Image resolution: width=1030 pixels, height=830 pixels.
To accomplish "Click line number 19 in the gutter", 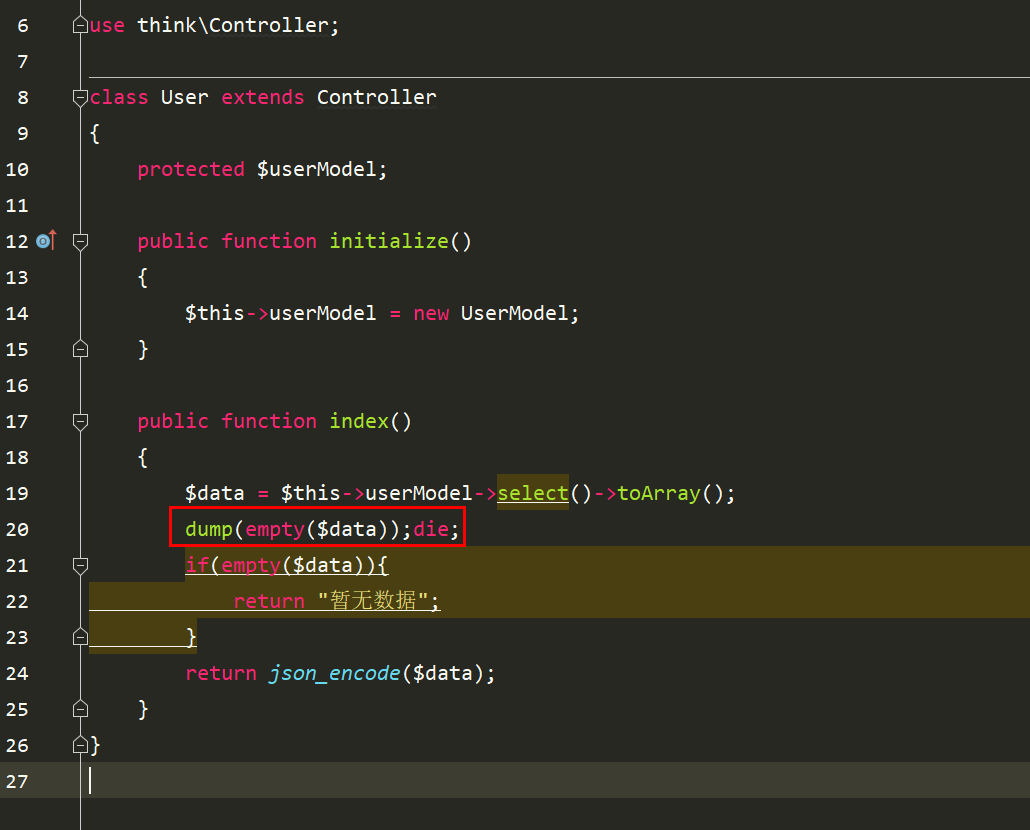I will point(17,493).
